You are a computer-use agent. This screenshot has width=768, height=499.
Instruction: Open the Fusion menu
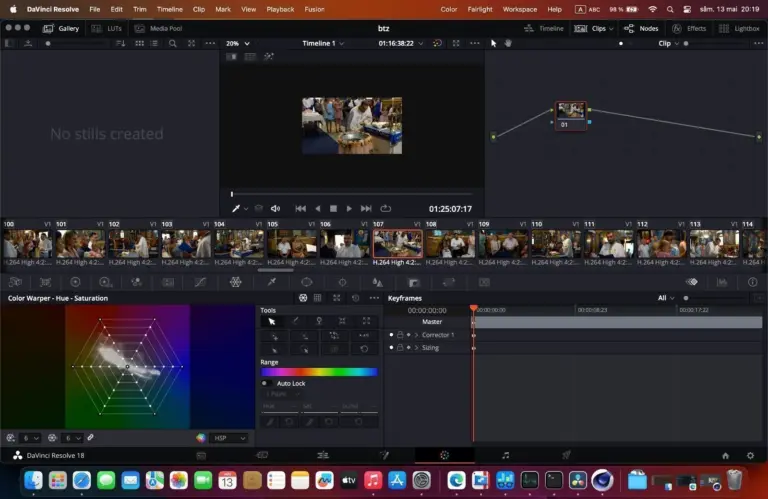[314, 9]
